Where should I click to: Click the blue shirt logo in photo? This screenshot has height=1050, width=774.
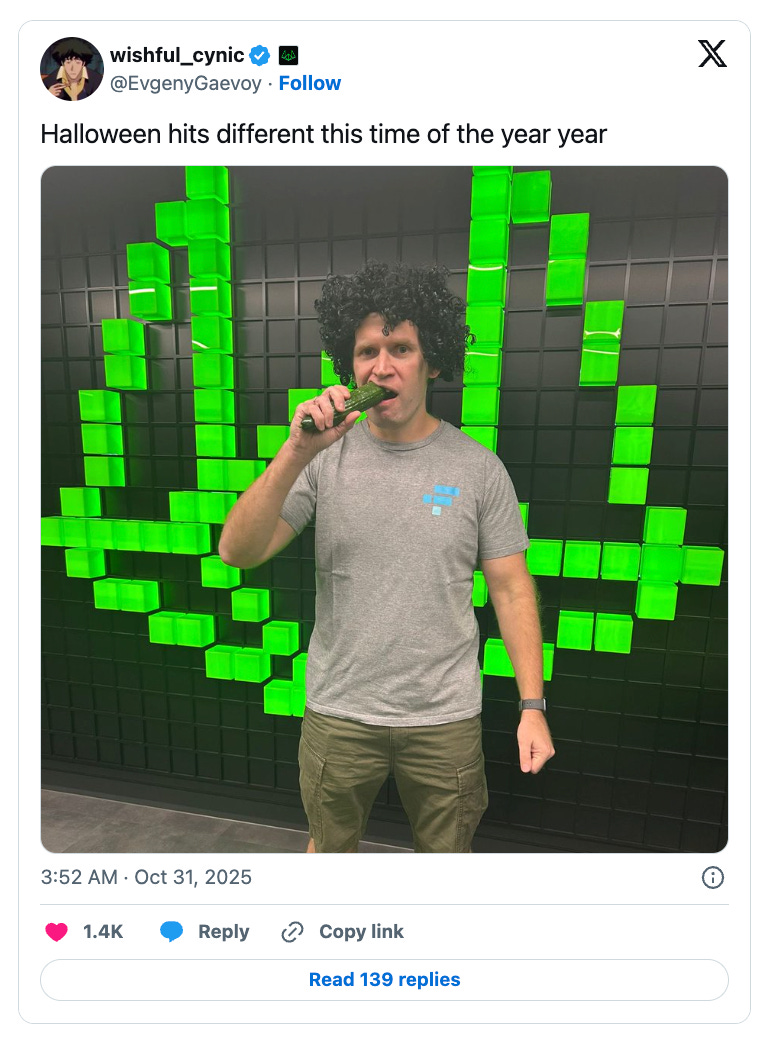[441, 500]
